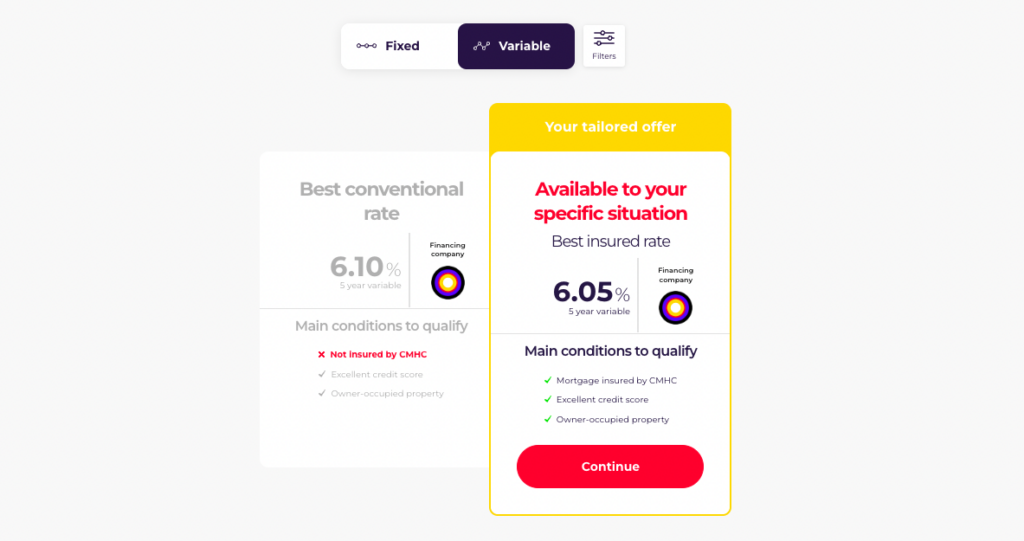The height and width of the screenshot is (541, 1024).
Task: Click green checkmark beside Mortgage insured by CMHC
Action: [x=547, y=381]
